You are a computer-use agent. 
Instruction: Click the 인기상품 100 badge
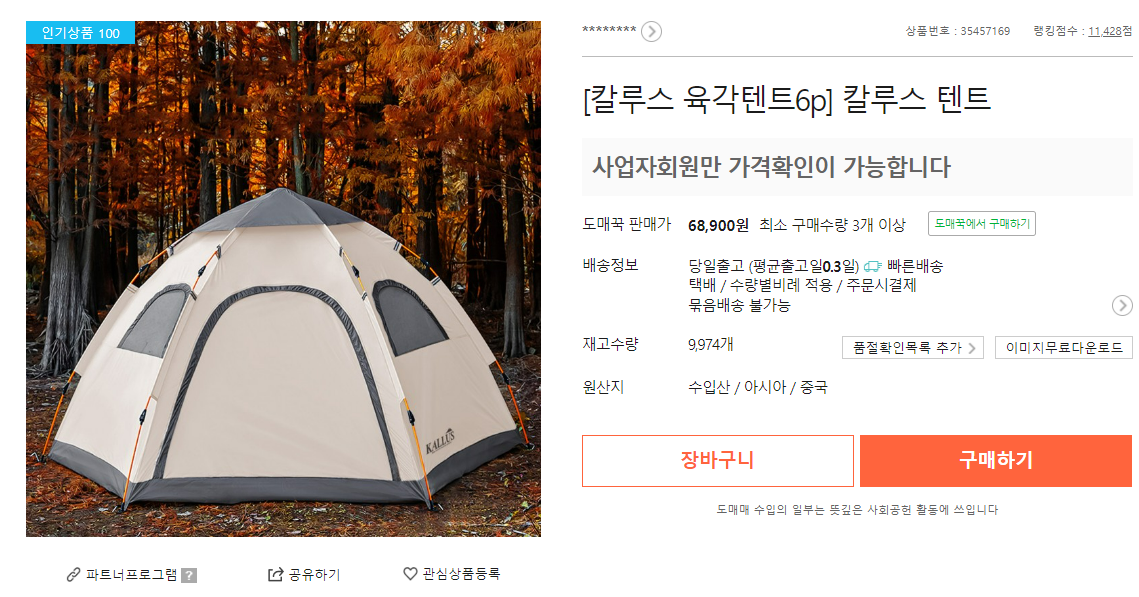pyautogui.click(x=81, y=33)
